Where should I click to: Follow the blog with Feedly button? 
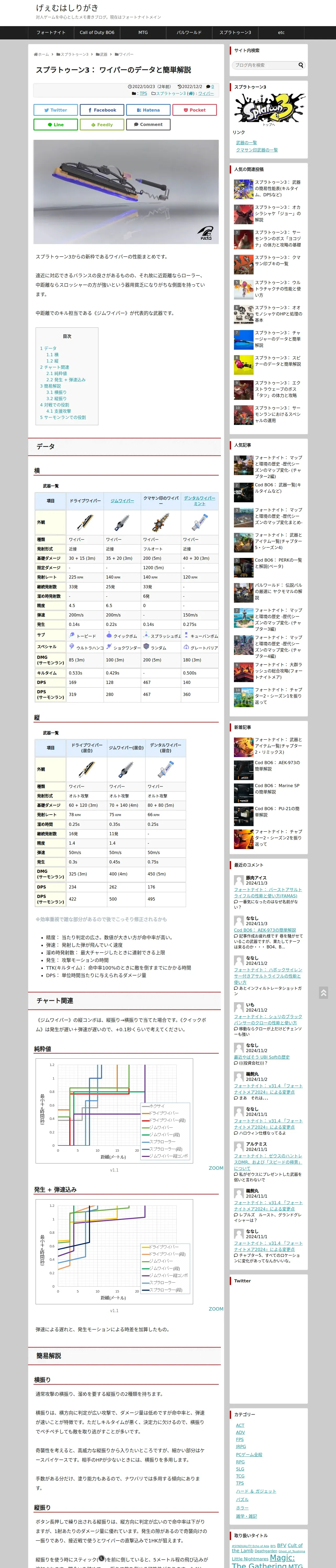(x=102, y=125)
